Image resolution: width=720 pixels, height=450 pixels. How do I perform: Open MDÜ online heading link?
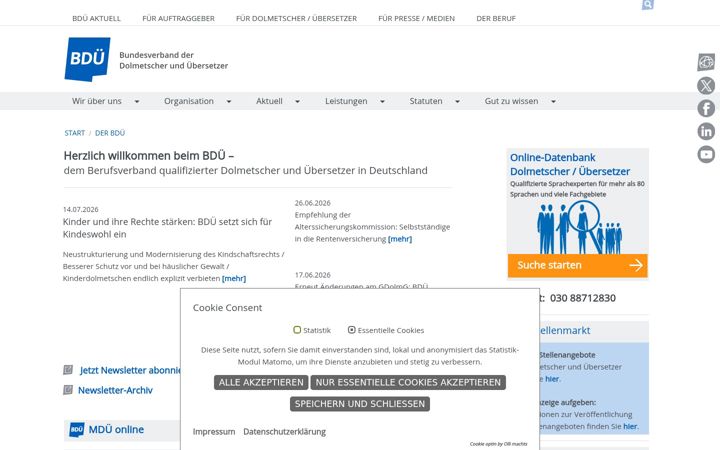(x=116, y=430)
